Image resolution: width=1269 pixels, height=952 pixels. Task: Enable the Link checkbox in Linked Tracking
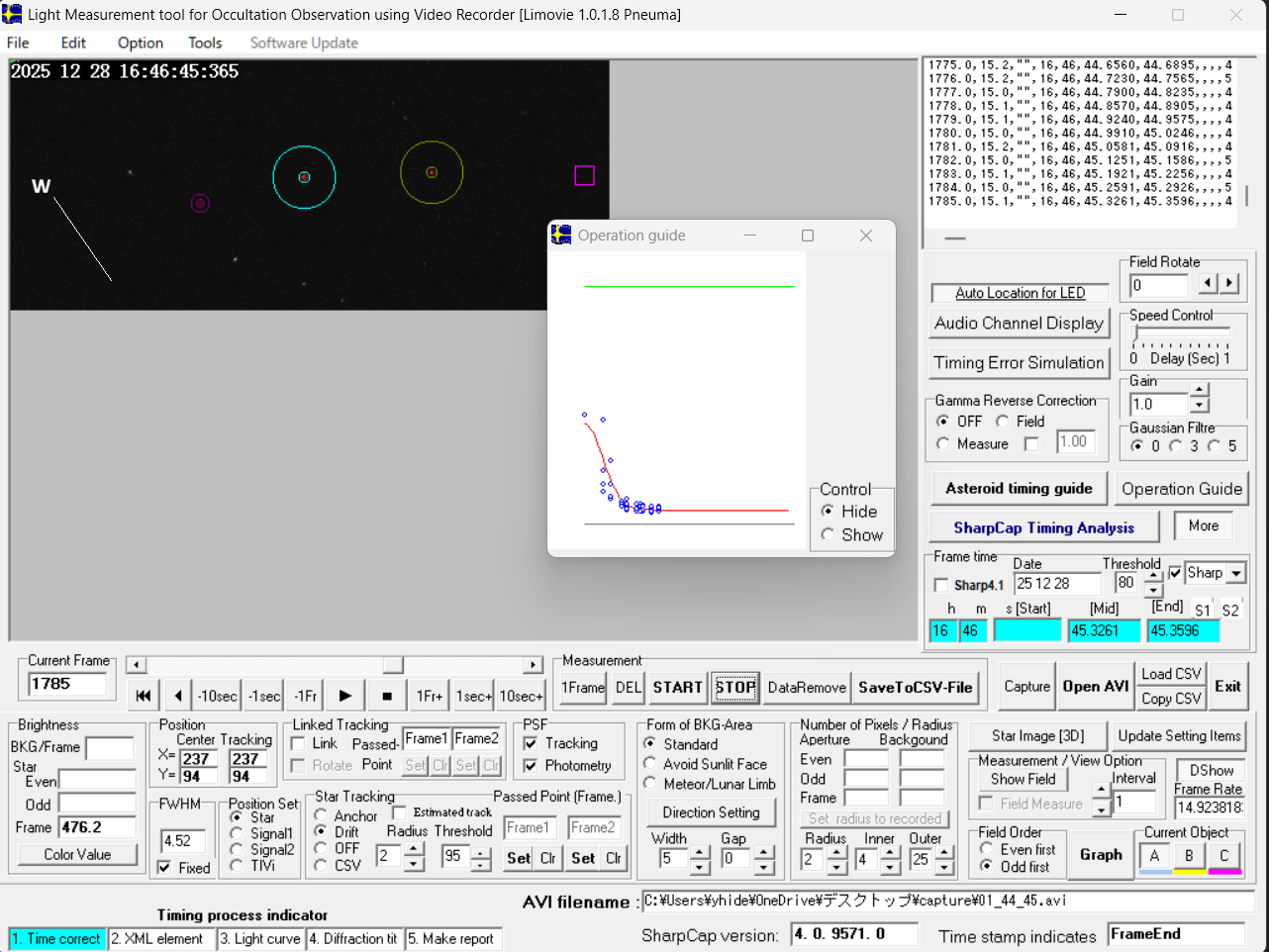click(x=298, y=743)
